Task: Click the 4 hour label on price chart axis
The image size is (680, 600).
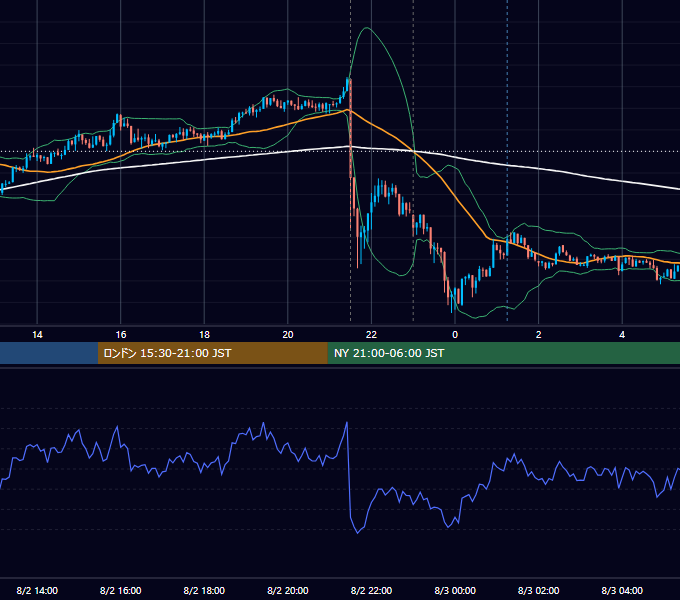Action: coord(622,335)
